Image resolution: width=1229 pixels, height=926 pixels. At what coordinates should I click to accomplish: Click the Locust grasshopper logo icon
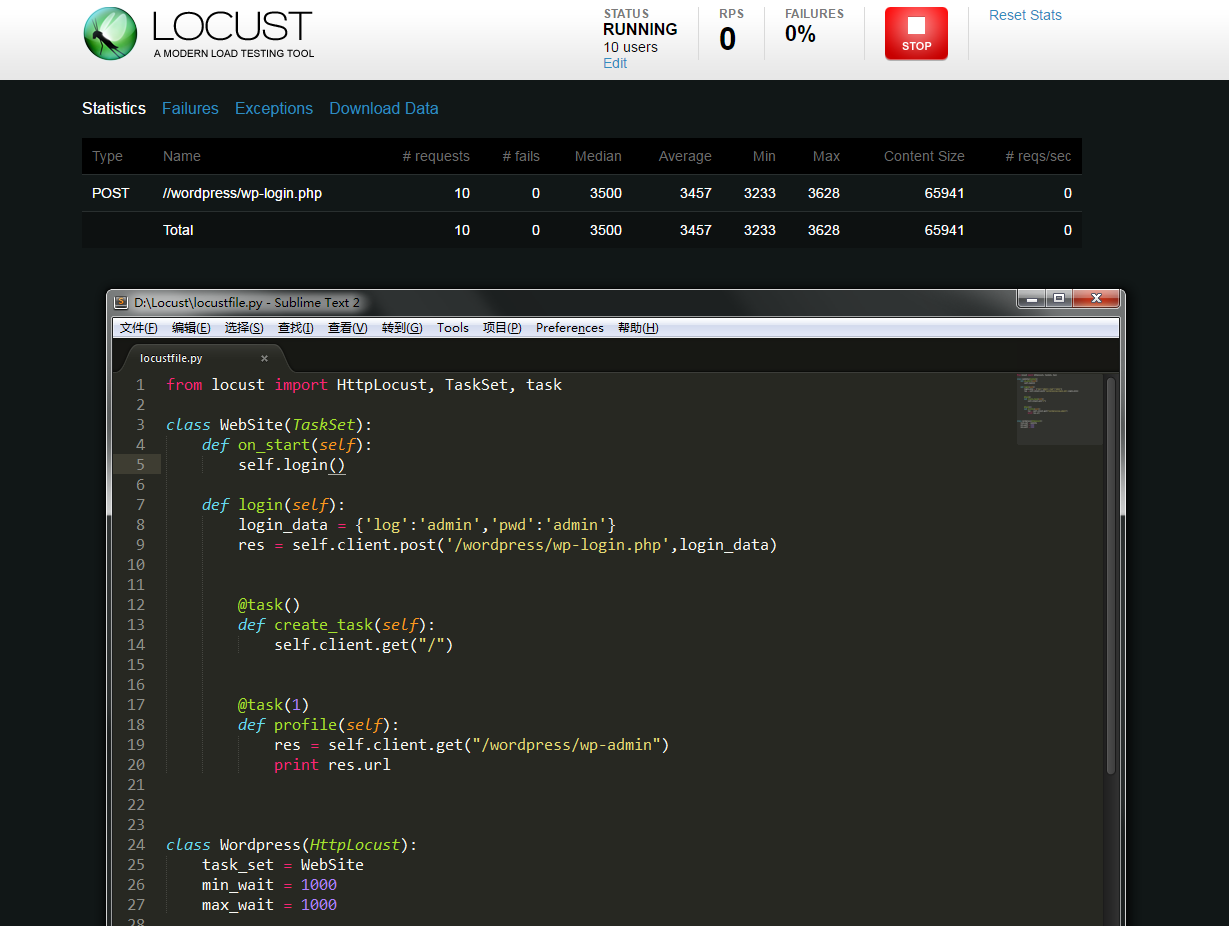110,33
